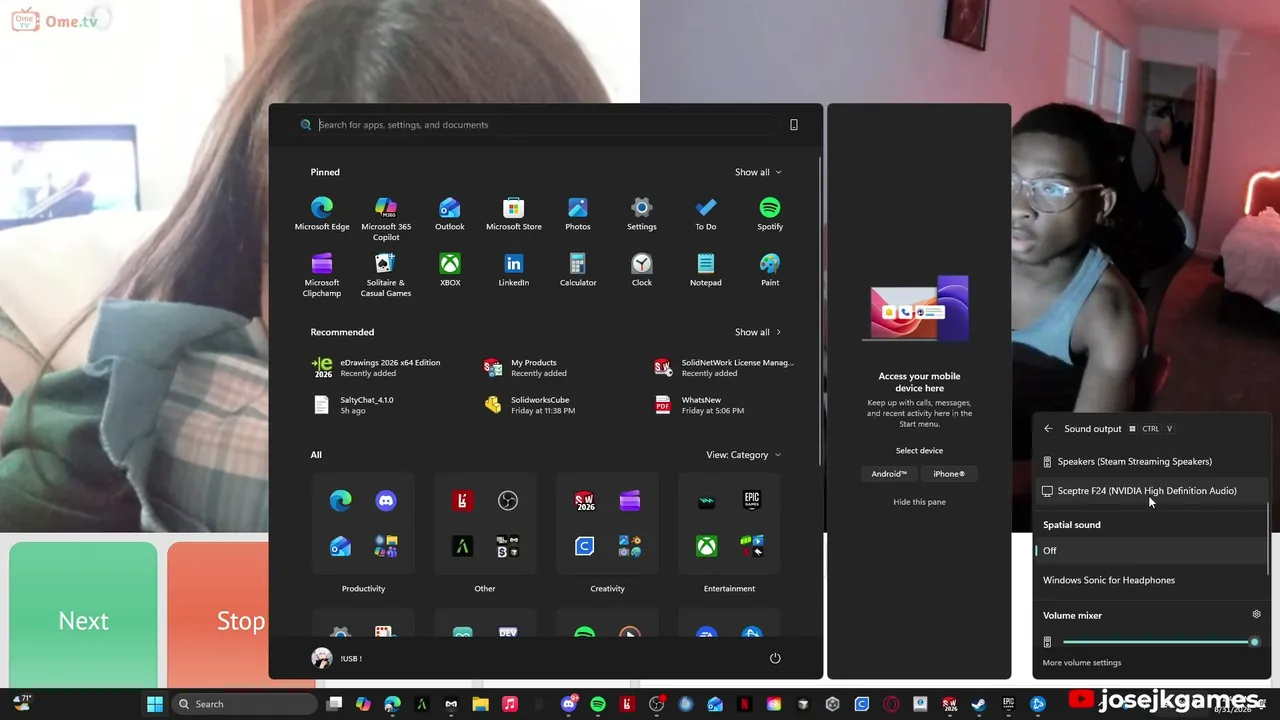Open Discord in the Productivity category
The image size is (1280, 720).
click(386, 500)
